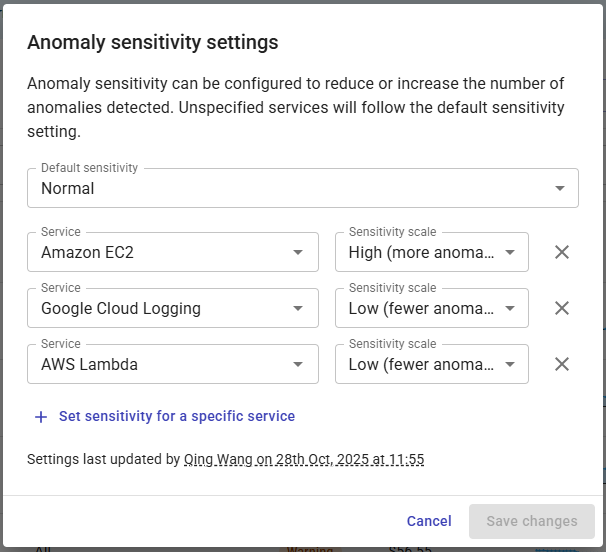The height and width of the screenshot is (552, 606).
Task: Expand the Amazon EC2 service dropdown arrow
Action: pos(298,253)
